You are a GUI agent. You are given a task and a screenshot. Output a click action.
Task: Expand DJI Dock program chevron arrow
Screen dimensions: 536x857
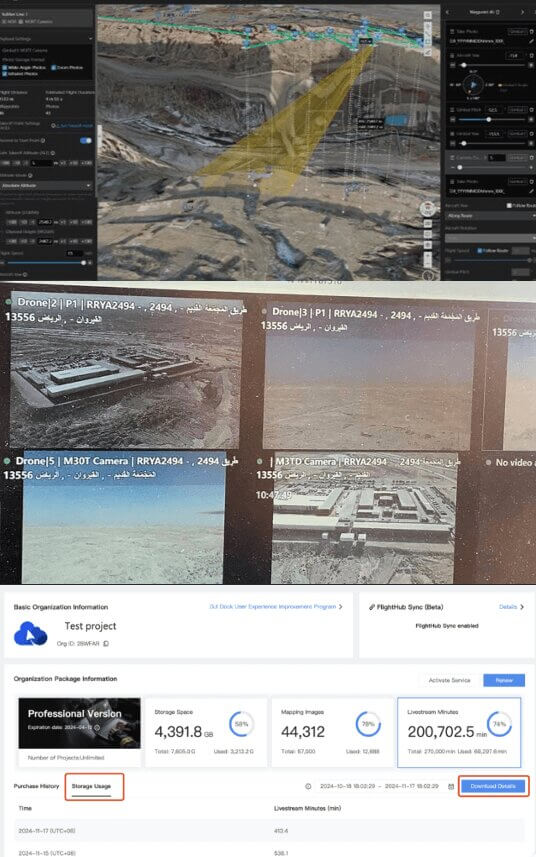341,607
